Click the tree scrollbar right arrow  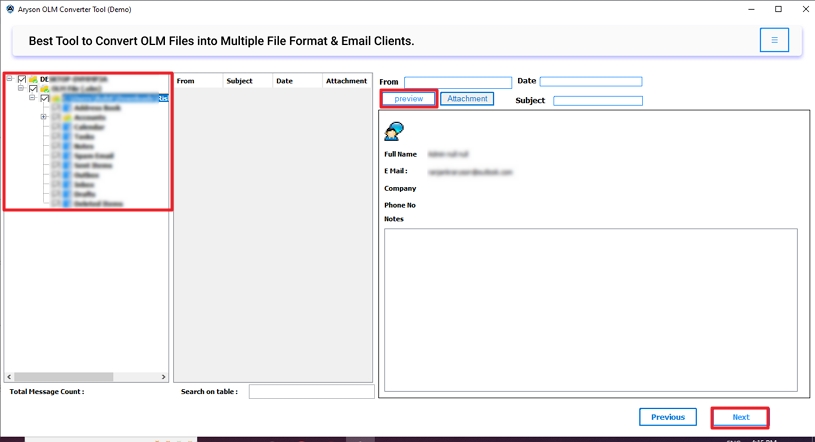click(163, 376)
